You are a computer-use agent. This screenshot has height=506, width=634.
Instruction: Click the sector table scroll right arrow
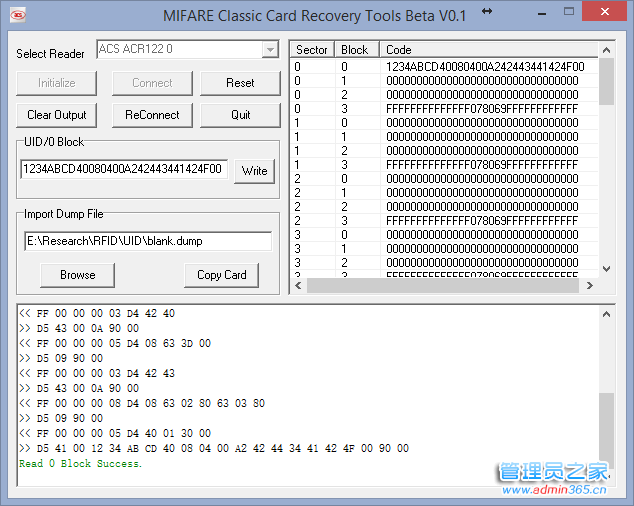click(x=590, y=286)
